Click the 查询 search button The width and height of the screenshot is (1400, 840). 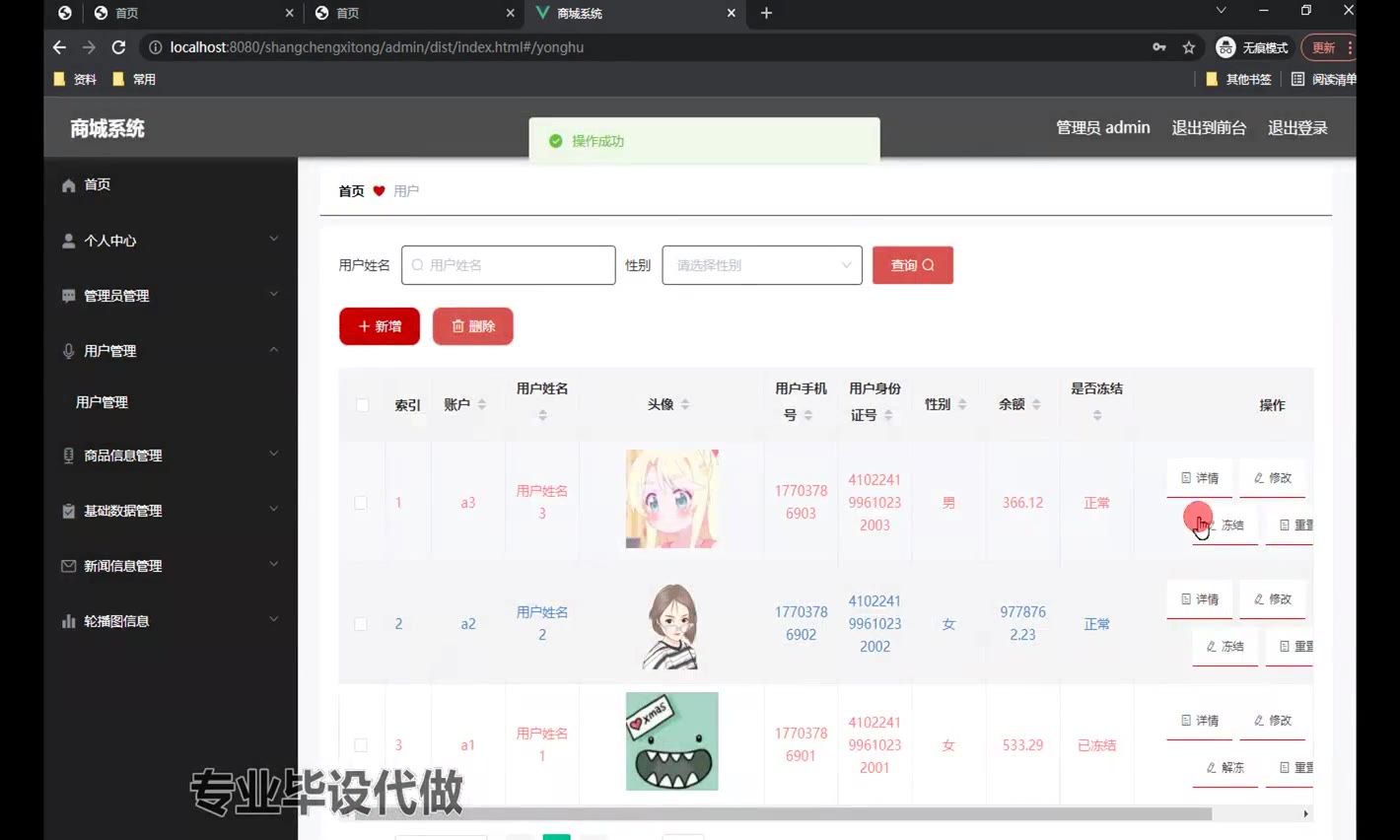coord(913,265)
